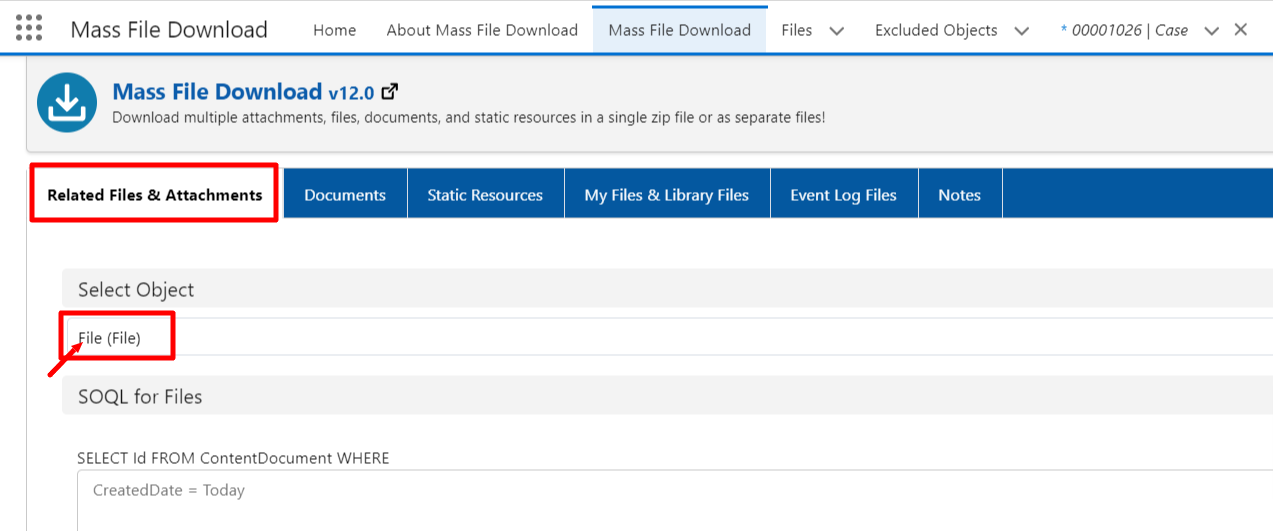
Task: Click the Select Object section header
Action: [x=667, y=289]
